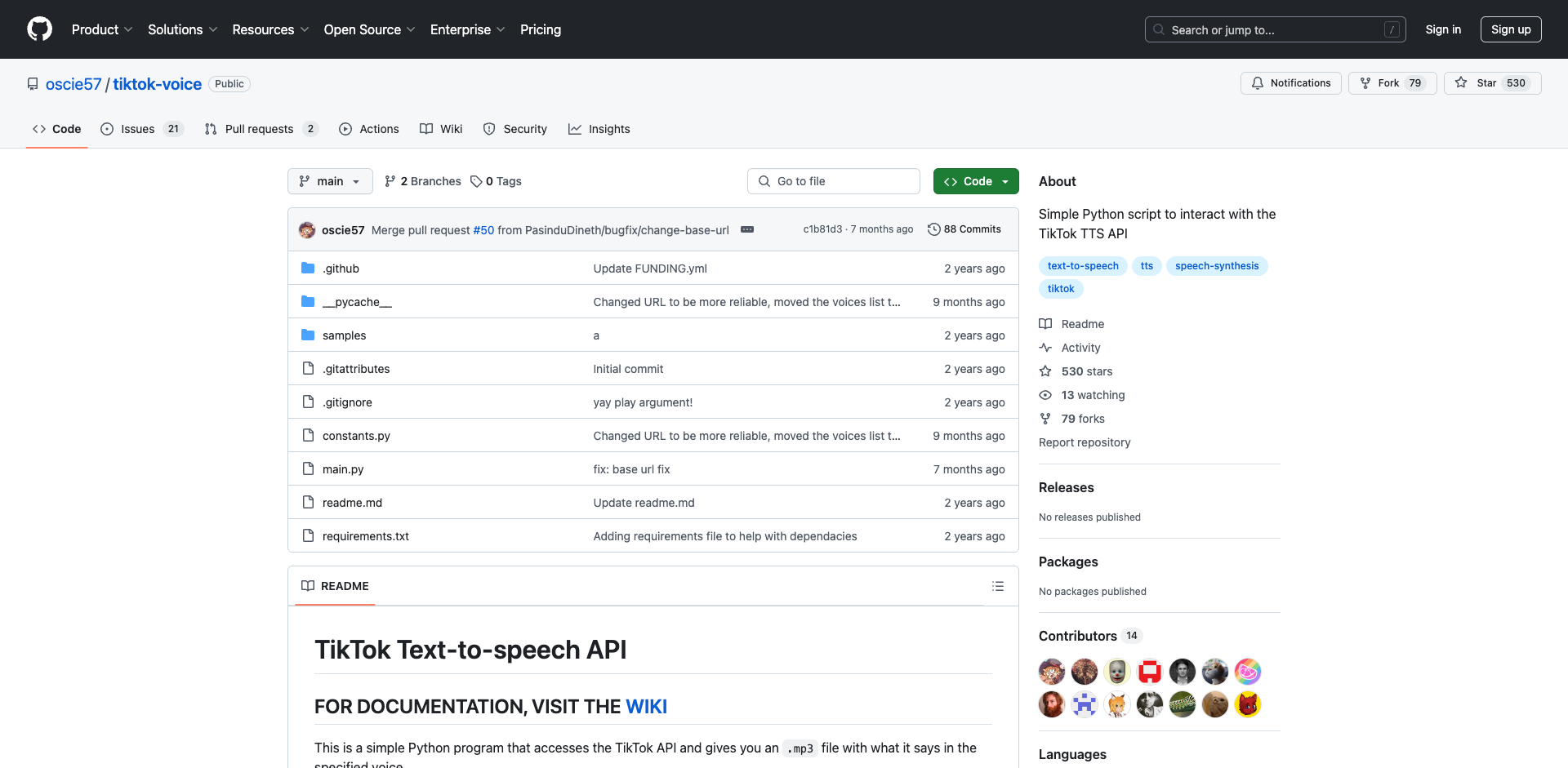The height and width of the screenshot is (768, 1568).
Task: Open pull request #50 link
Action: (483, 230)
